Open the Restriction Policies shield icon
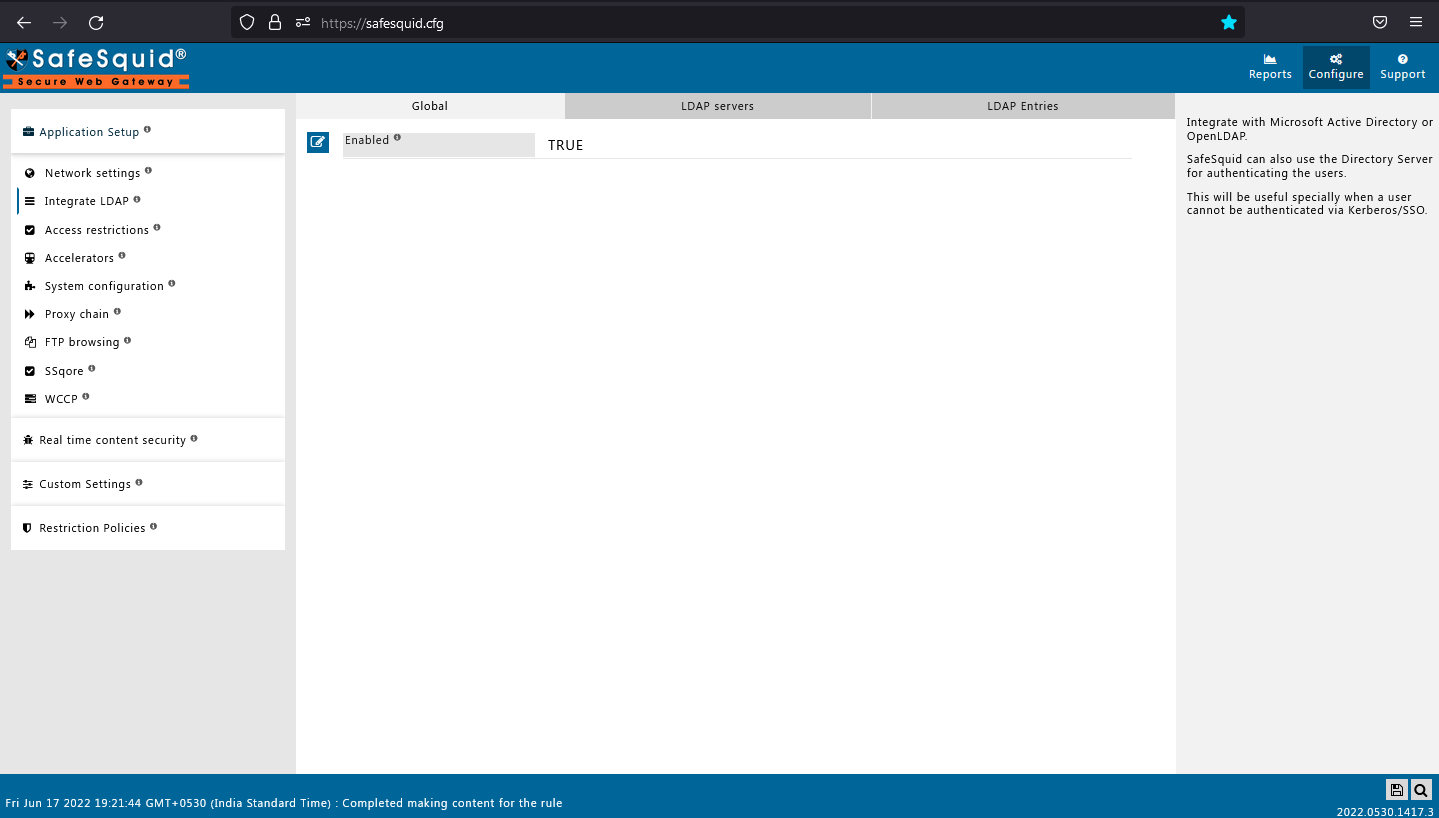The width and height of the screenshot is (1439, 818). 27,527
